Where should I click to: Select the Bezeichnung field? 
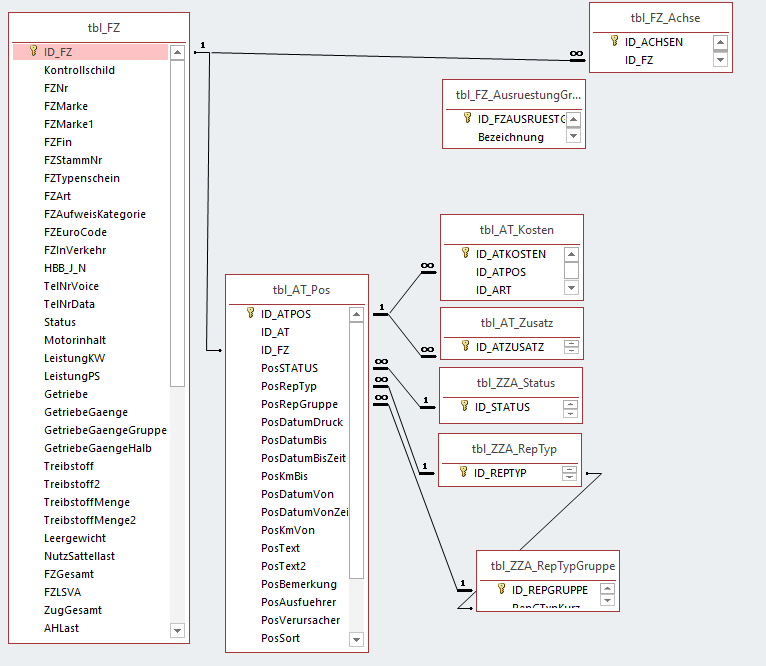511,137
